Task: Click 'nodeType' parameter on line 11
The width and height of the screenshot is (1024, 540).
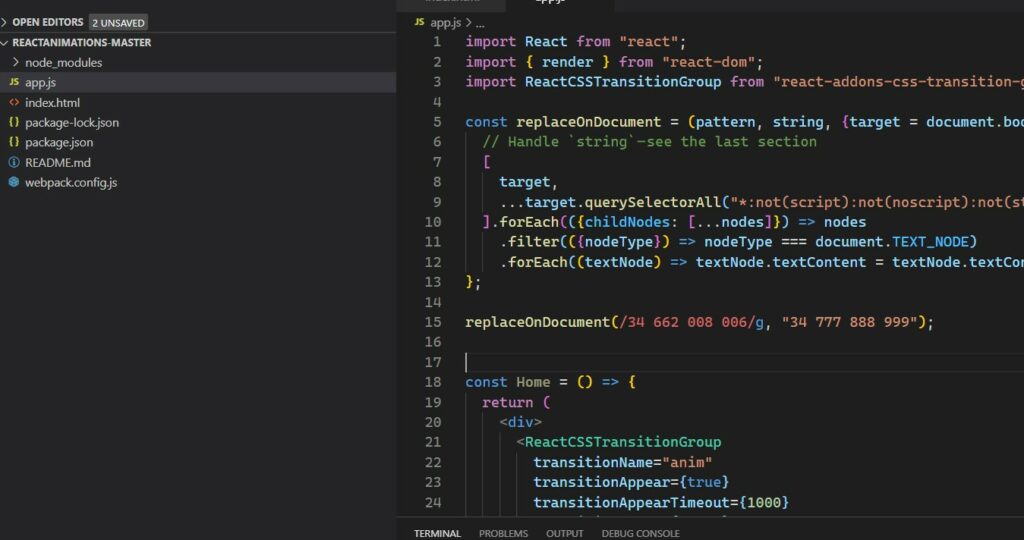Action: tap(618, 242)
